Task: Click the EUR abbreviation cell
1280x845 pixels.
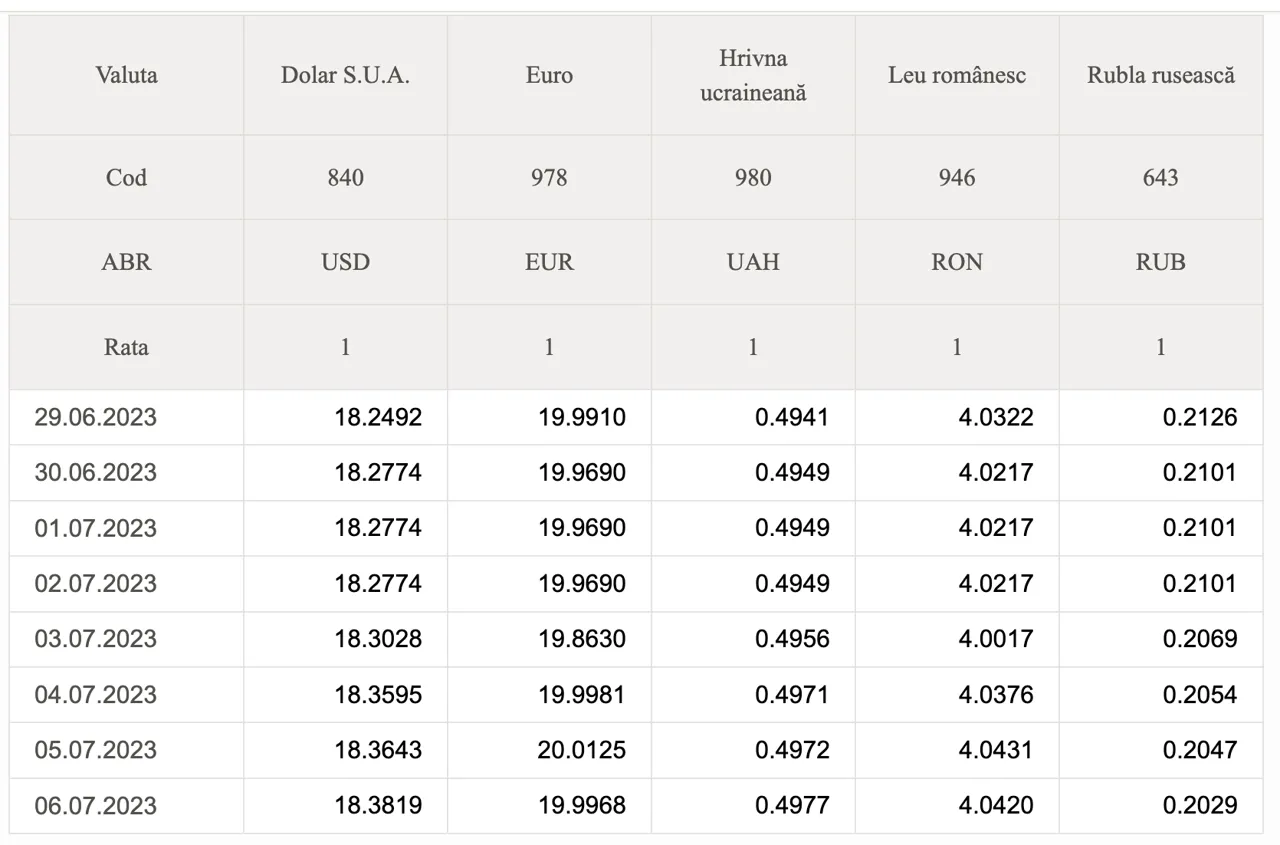Action: 549,262
